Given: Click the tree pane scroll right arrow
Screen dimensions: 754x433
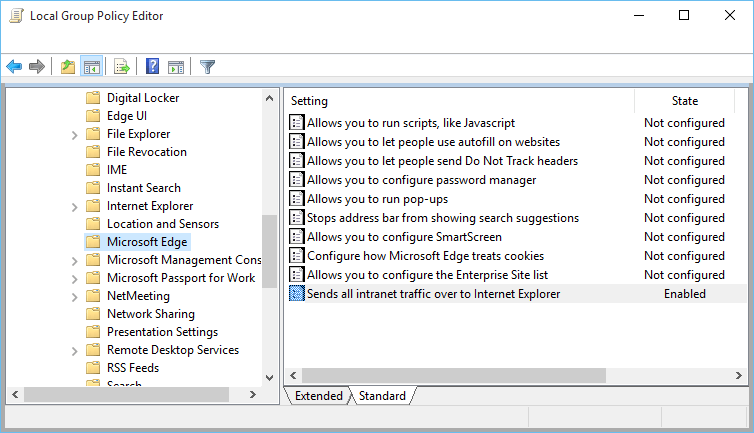Looking at the screenshot, I should tap(253, 395).
